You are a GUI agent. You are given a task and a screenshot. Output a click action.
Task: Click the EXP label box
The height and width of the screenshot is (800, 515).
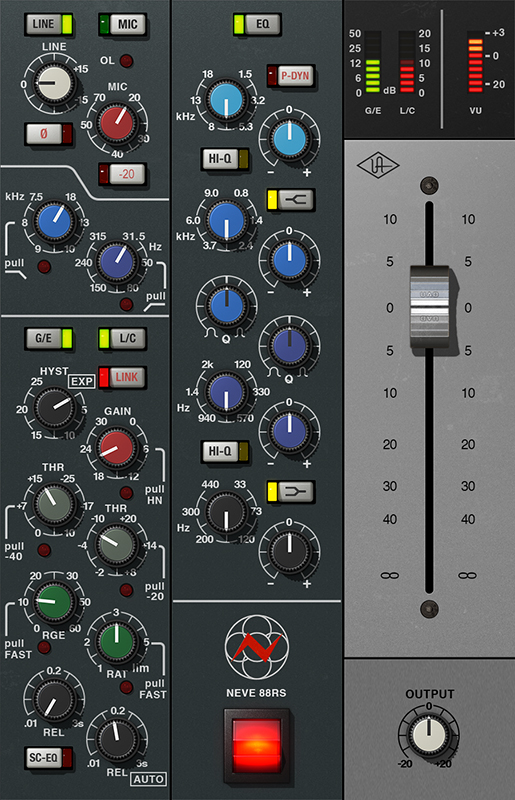(x=82, y=382)
